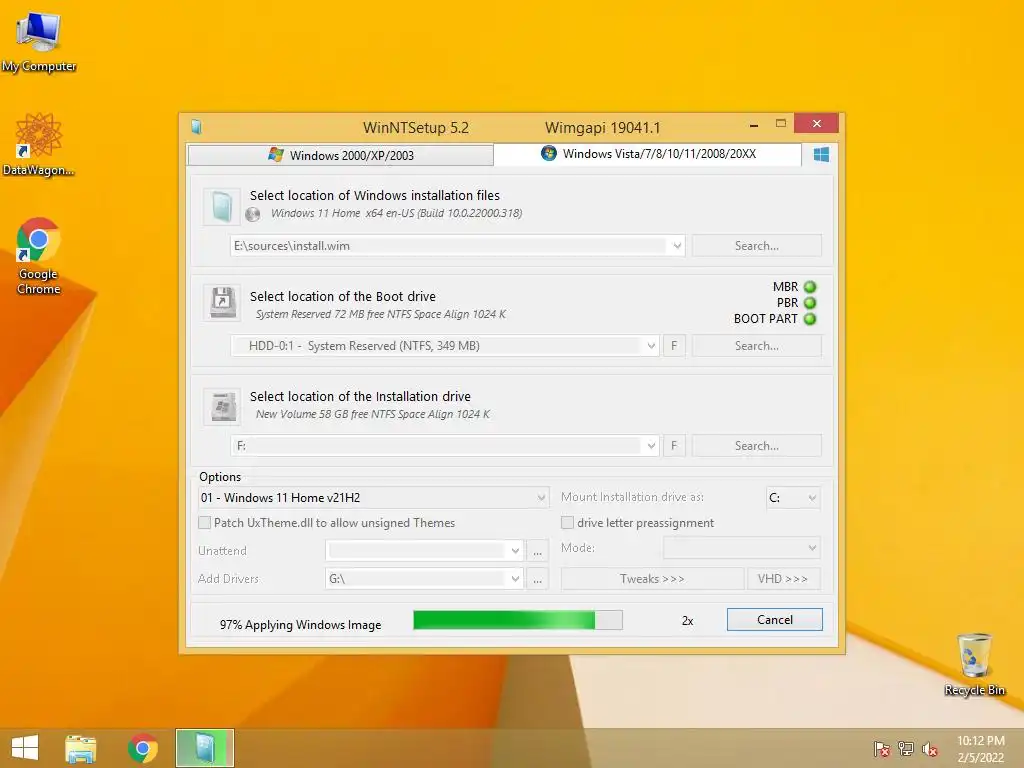Launch Google Chrome desktop shortcut

(x=39, y=256)
